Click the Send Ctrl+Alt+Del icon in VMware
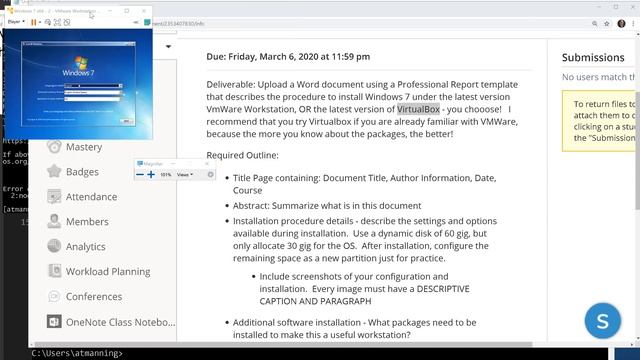The image size is (640, 360). [48, 22]
